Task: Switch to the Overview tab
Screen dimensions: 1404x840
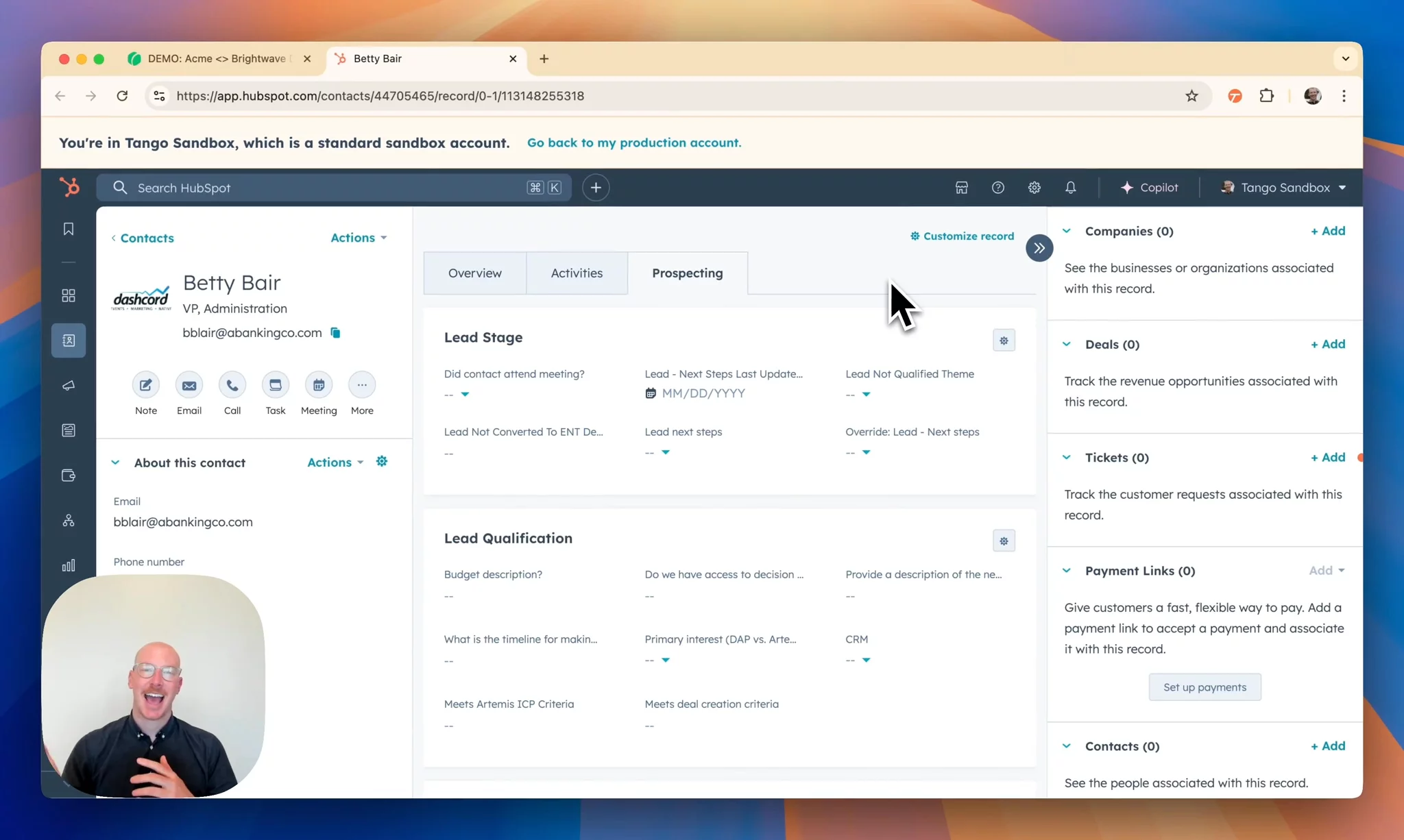Action: (x=474, y=273)
